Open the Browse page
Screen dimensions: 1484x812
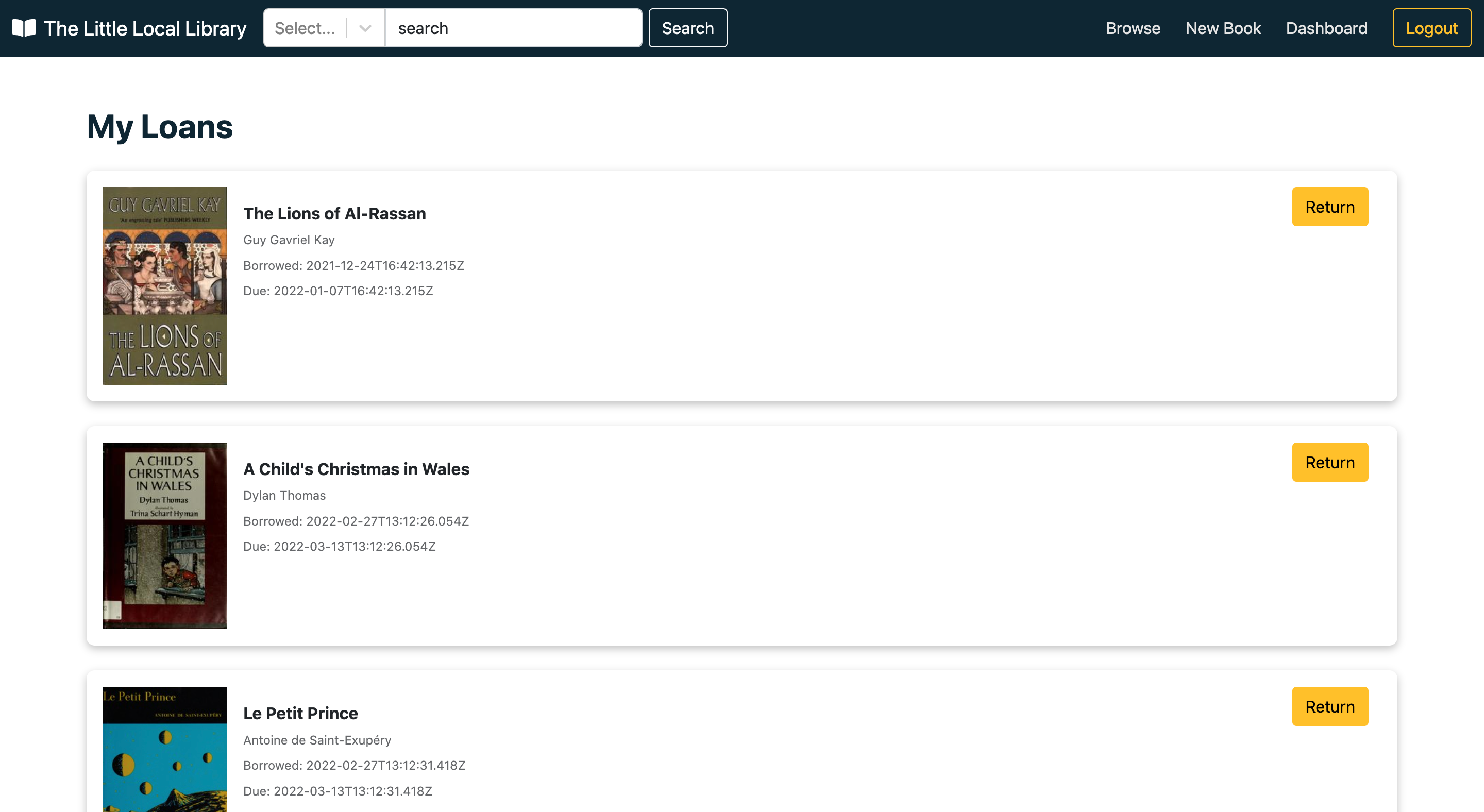(1133, 28)
